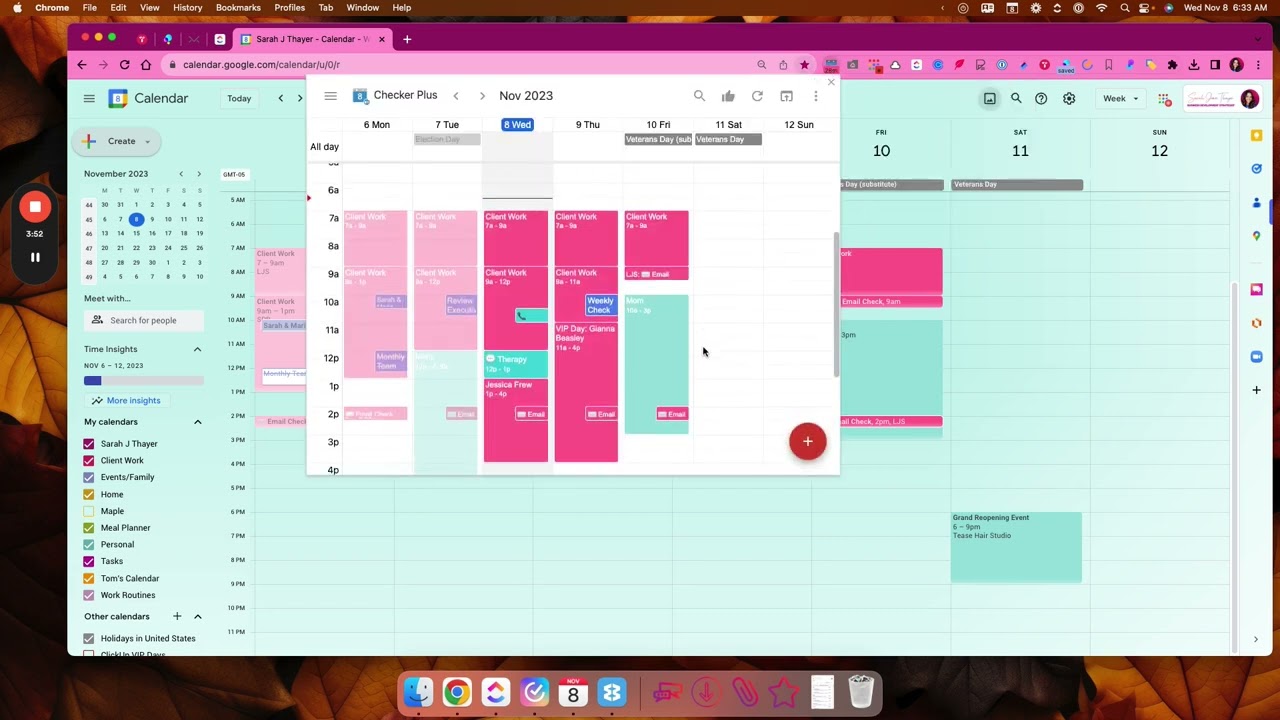Open the Grand Reopening Event on Saturday

tap(1016, 547)
